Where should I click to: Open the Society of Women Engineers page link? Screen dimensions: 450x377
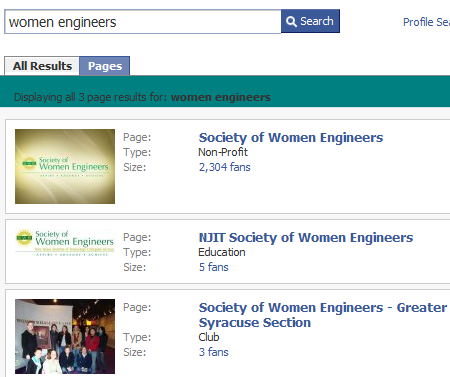(x=291, y=137)
